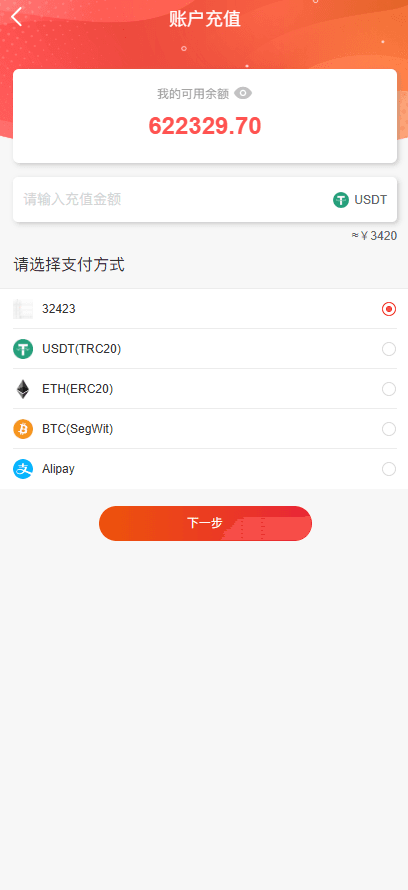The image size is (408, 890).
Task: Toggle balance visibility with the eye icon
Action: (243, 93)
